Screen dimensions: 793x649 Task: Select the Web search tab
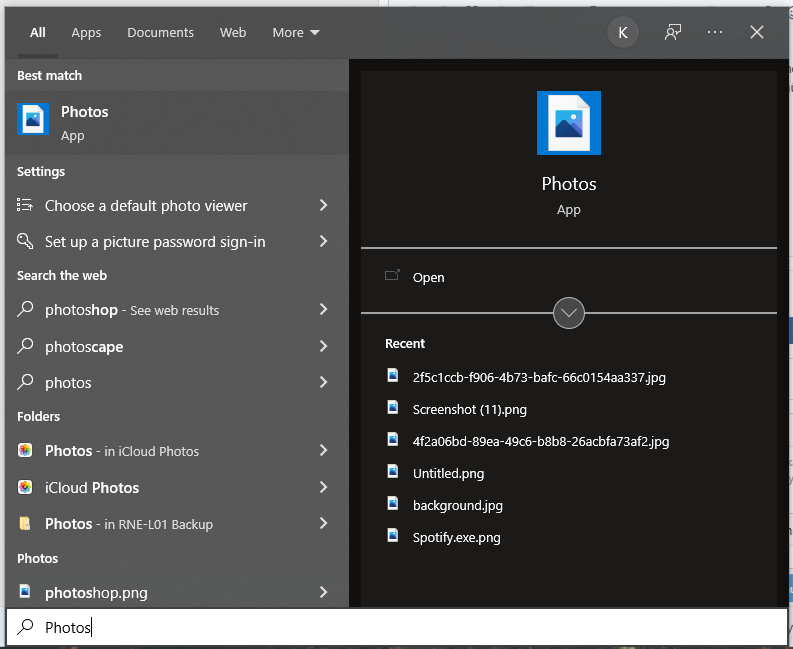233,32
